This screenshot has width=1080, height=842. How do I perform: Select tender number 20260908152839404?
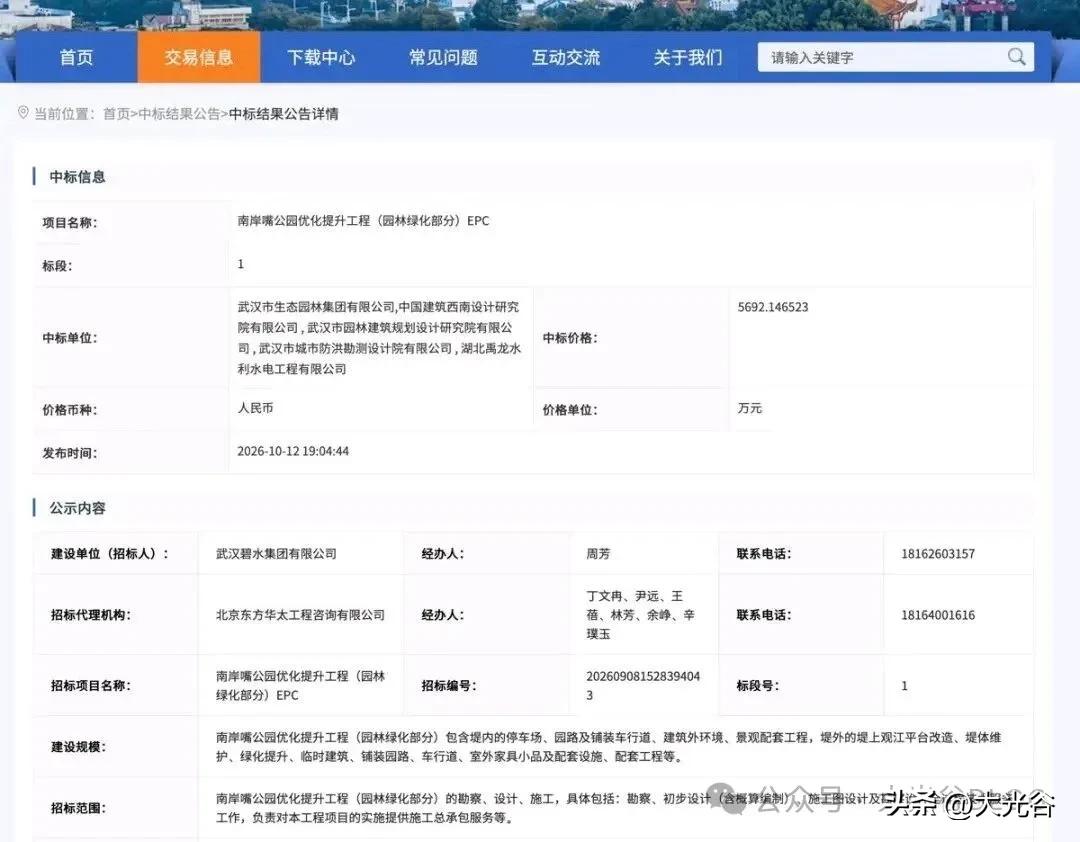tap(643, 686)
